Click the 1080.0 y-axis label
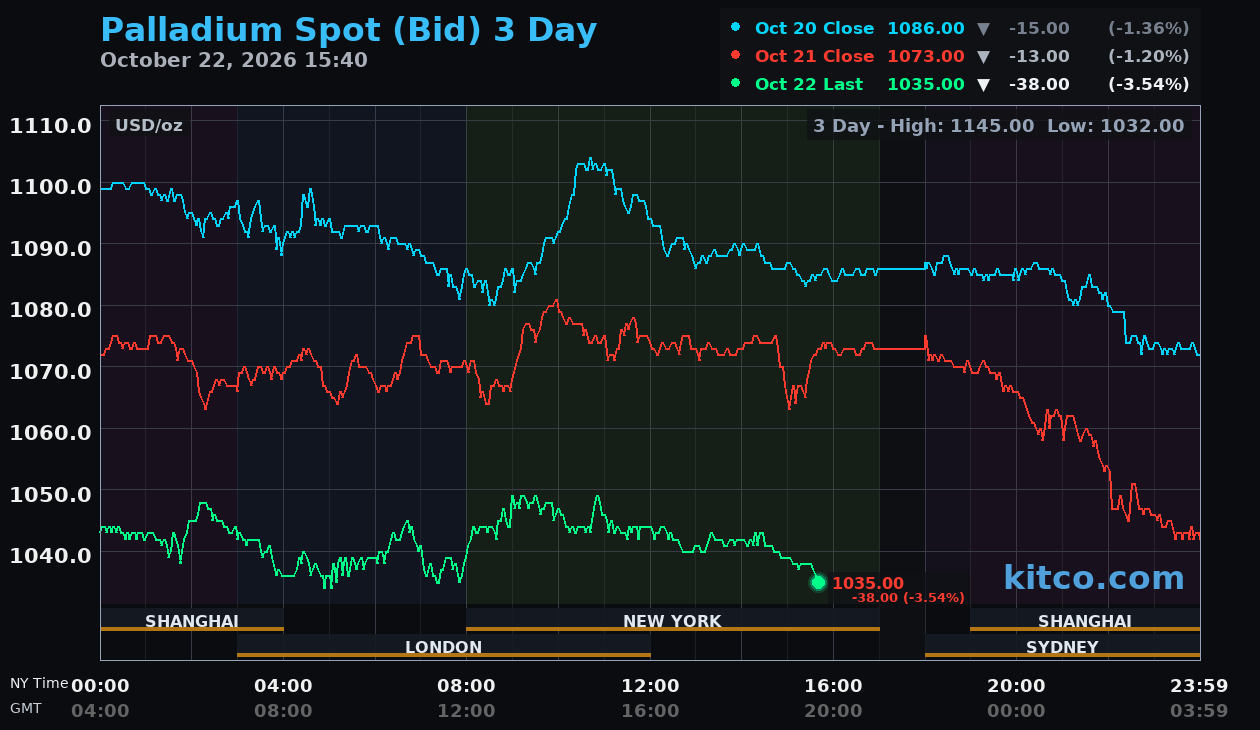This screenshot has height=730, width=1260. click(x=51, y=309)
